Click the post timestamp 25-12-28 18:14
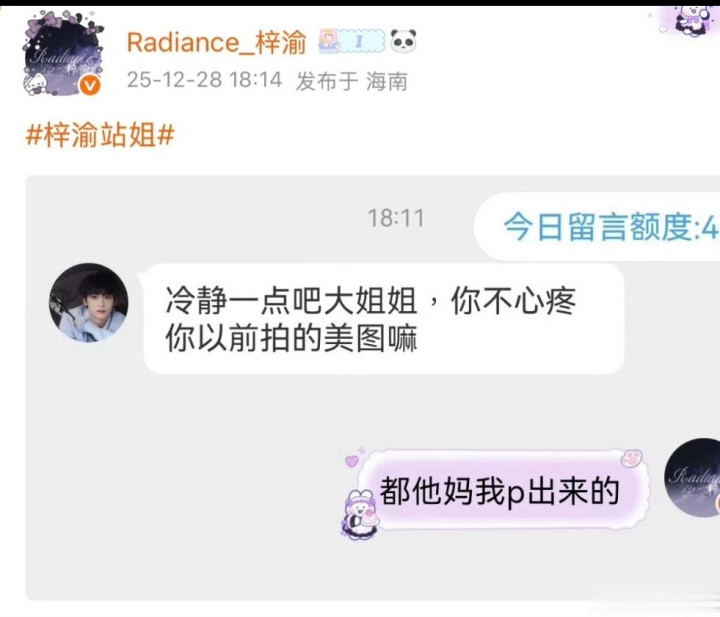The image size is (720, 617). coord(204,80)
